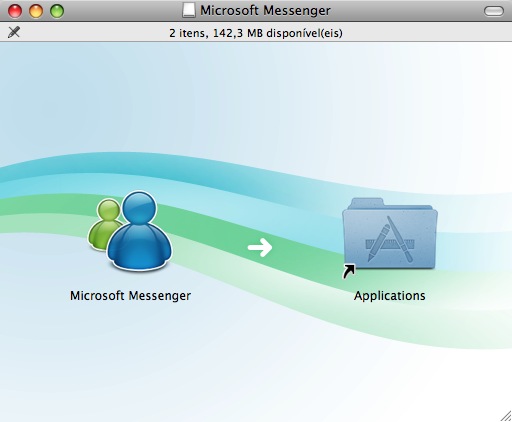Click the Applications folder name label
Image resolution: width=512 pixels, height=422 pixels.
pos(389,296)
